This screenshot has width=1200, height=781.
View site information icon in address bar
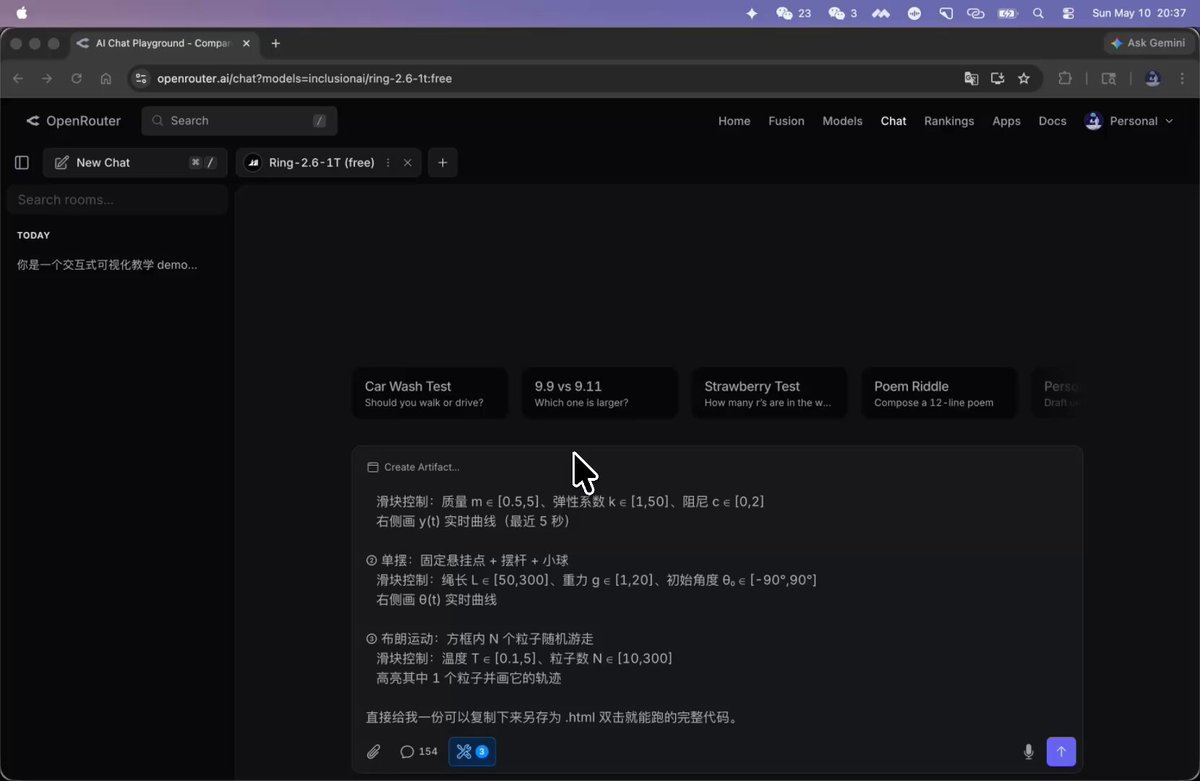pyautogui.click(x=141, y=78)
